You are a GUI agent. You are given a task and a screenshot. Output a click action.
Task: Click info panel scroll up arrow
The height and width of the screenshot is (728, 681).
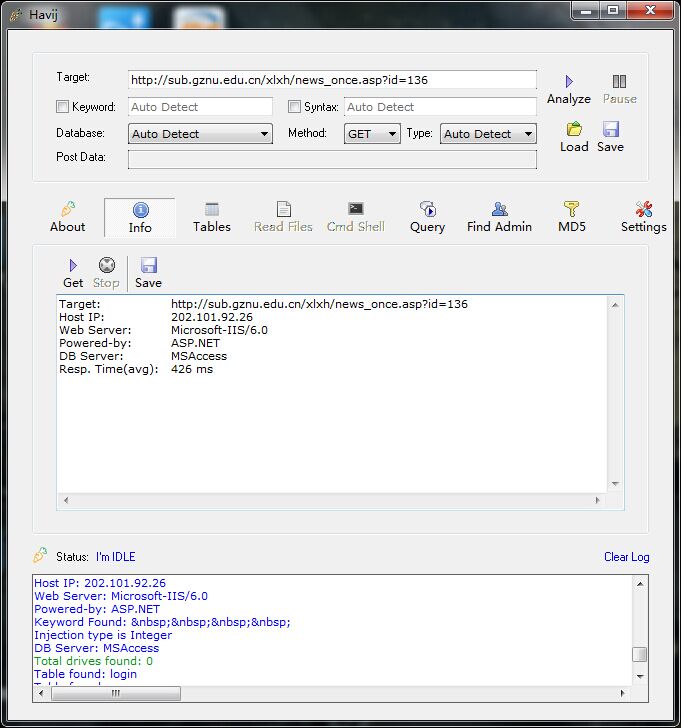[x=615, y=305]
